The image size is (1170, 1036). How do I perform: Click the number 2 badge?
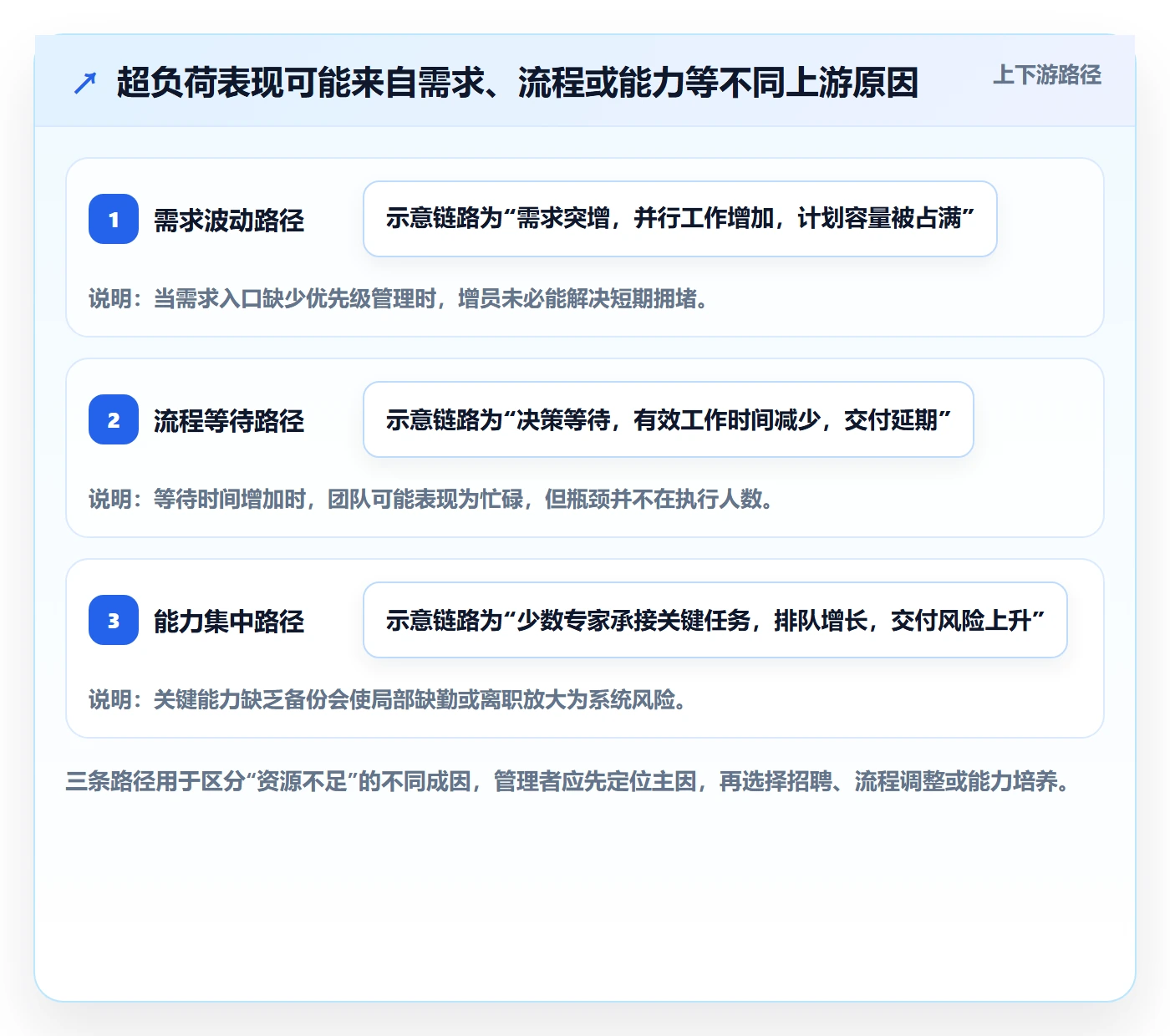click(x=114, y=419)
